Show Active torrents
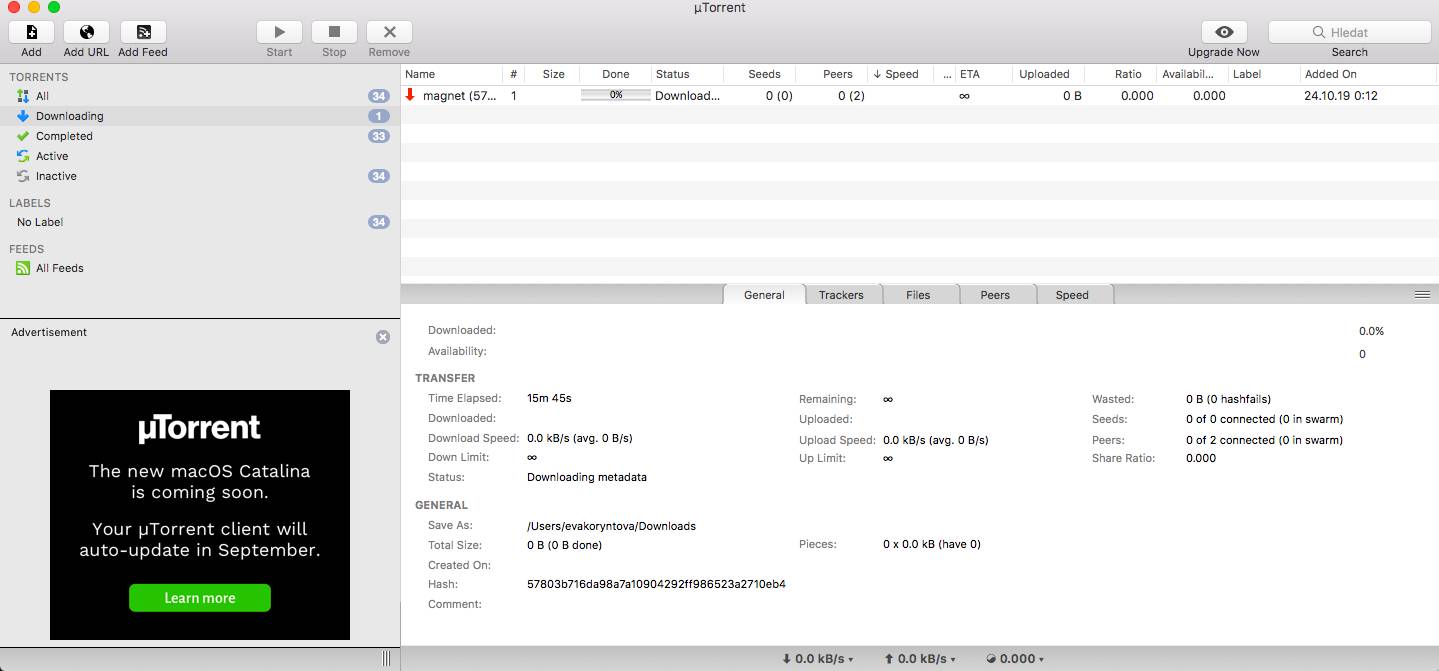1439x671 pixels. point(200,156)
